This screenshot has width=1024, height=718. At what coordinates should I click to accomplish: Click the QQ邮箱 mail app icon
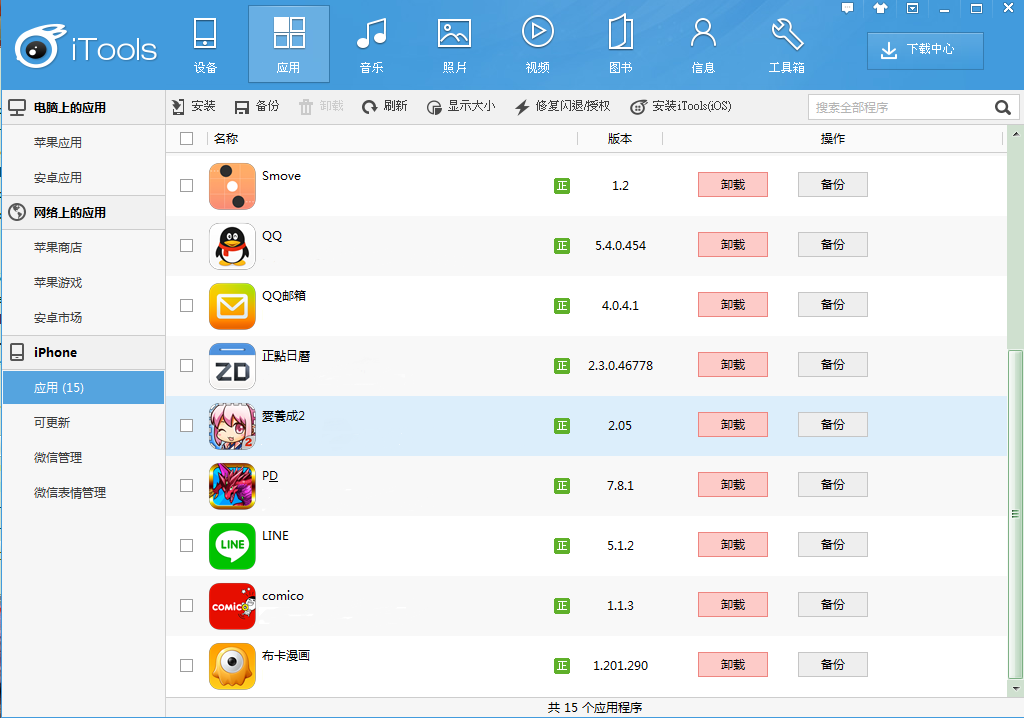[x=232, y=306]
